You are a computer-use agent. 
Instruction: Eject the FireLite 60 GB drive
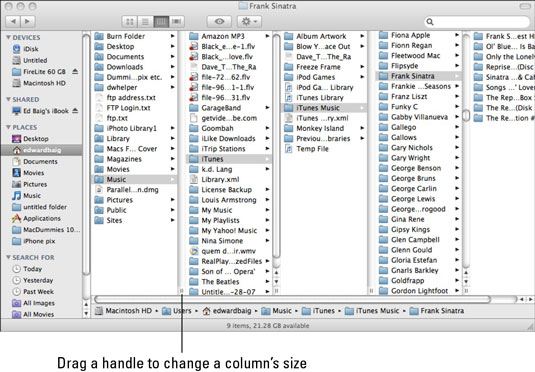[75, 72]
